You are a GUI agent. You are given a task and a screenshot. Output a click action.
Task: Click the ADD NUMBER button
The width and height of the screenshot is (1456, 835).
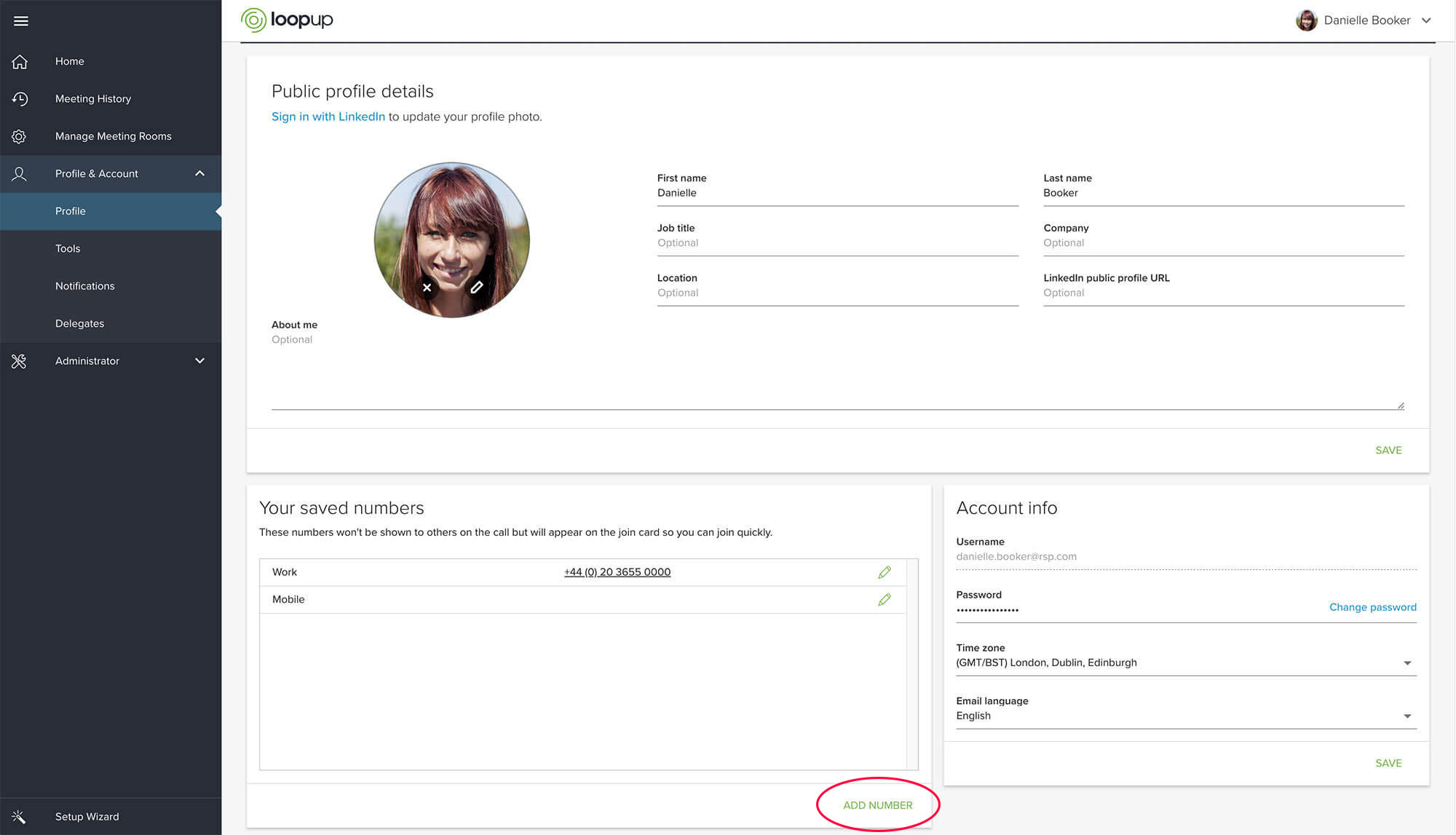pos(877,805)
